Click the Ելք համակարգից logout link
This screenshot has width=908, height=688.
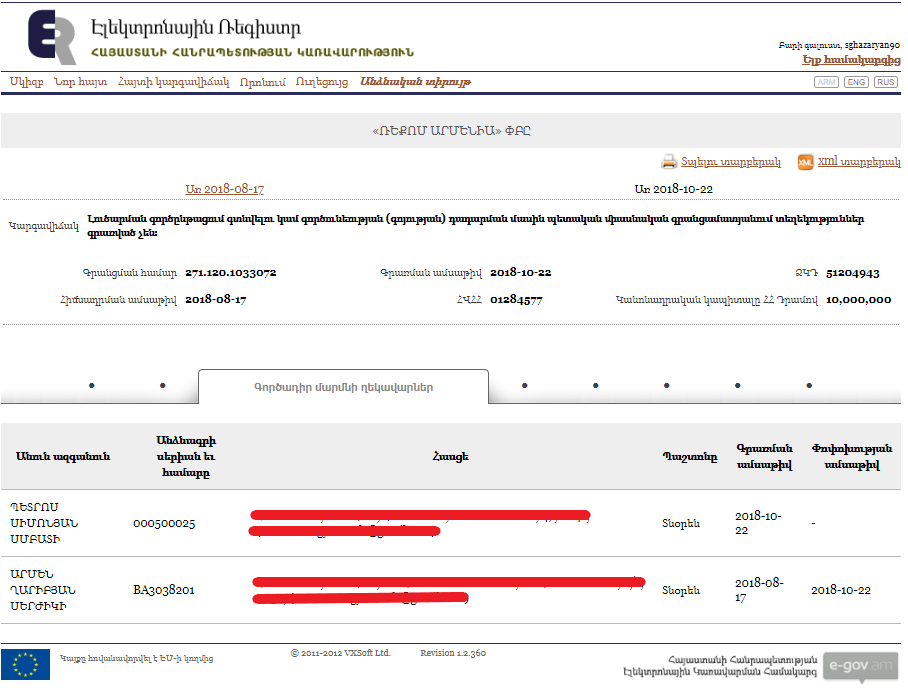tap(851, 60)
